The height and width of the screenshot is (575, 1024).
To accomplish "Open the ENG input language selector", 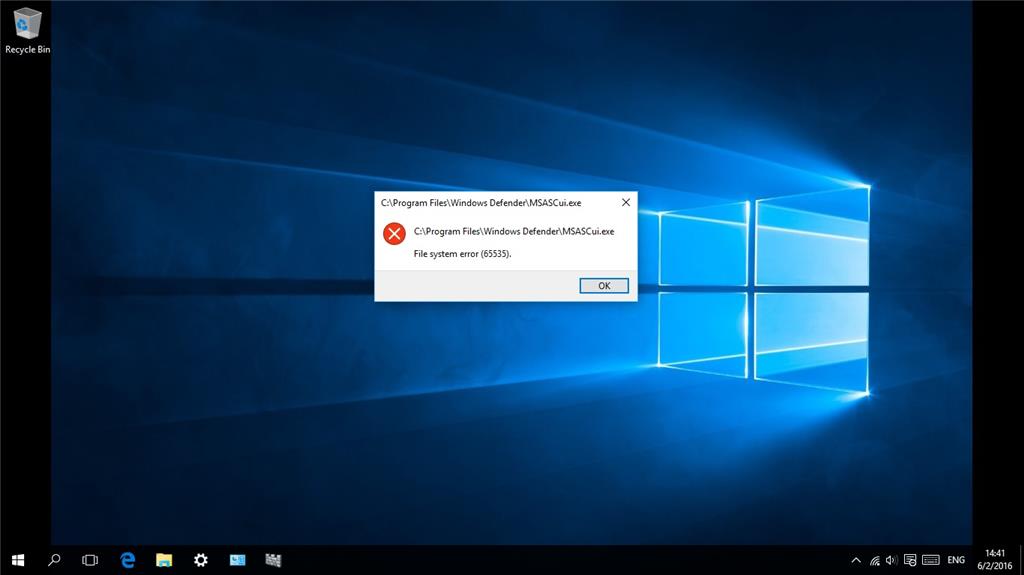I will click(956, 560).
